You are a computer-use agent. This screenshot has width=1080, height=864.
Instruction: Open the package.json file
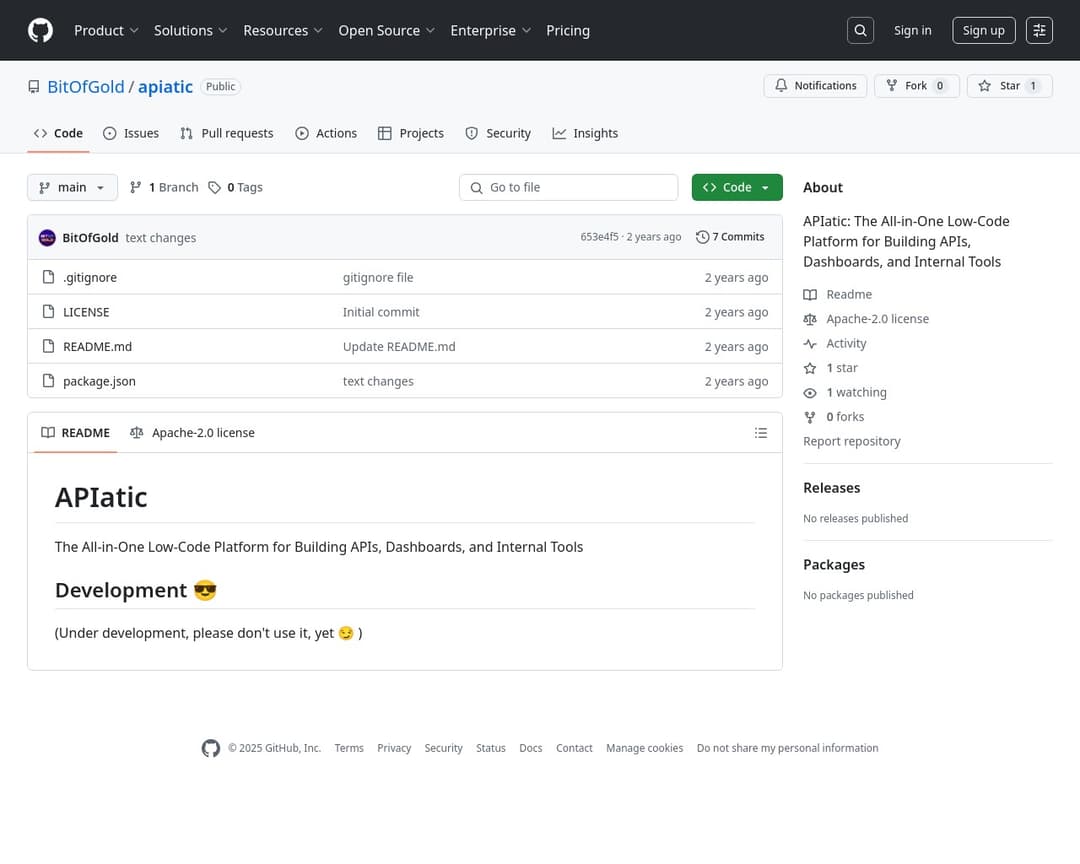click(99, 381)
